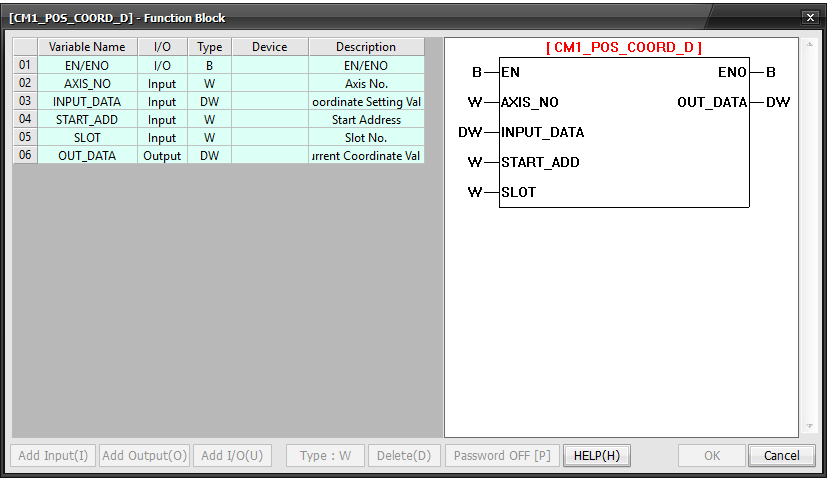Viewport: 827px width, 478px height.
Task: Click the ENO pin label in diagram
Action: [x=732, y=72]
